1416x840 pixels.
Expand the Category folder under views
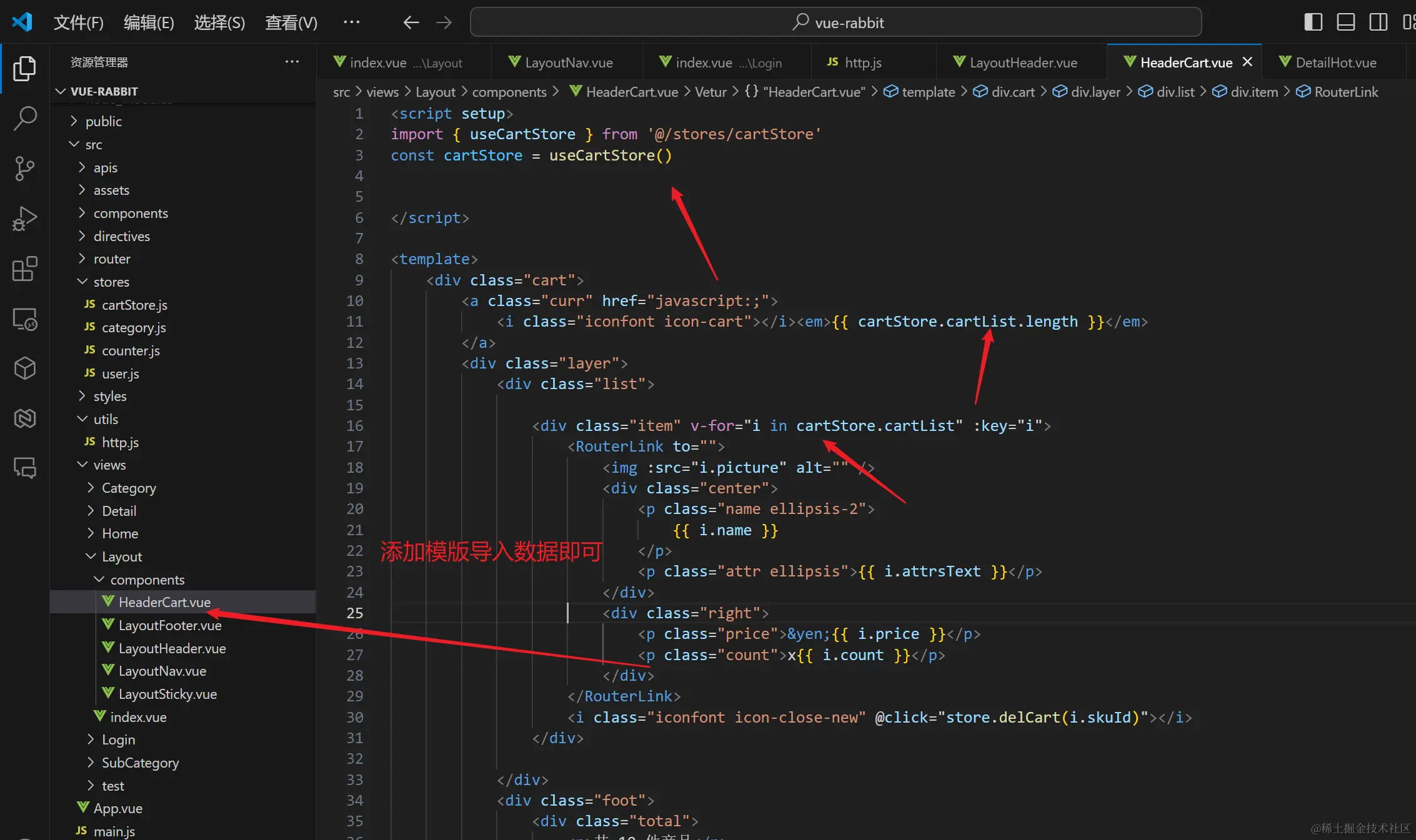[x=129, y=488]
